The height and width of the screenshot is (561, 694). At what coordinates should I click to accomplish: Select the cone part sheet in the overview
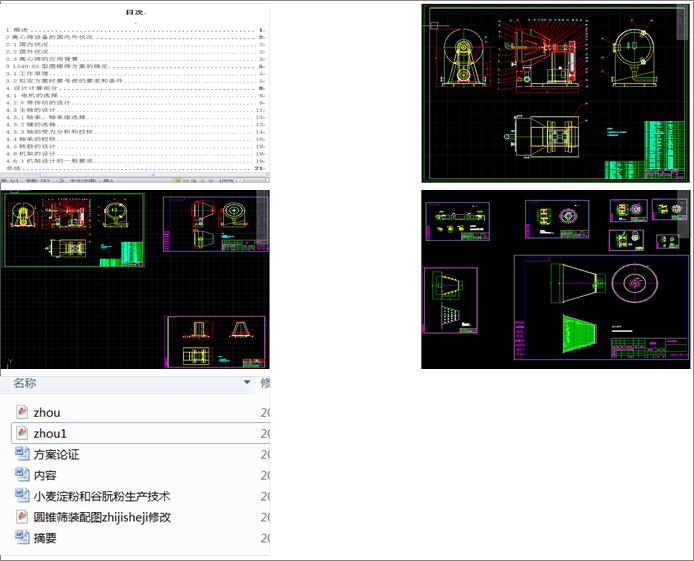coord(216,224)
